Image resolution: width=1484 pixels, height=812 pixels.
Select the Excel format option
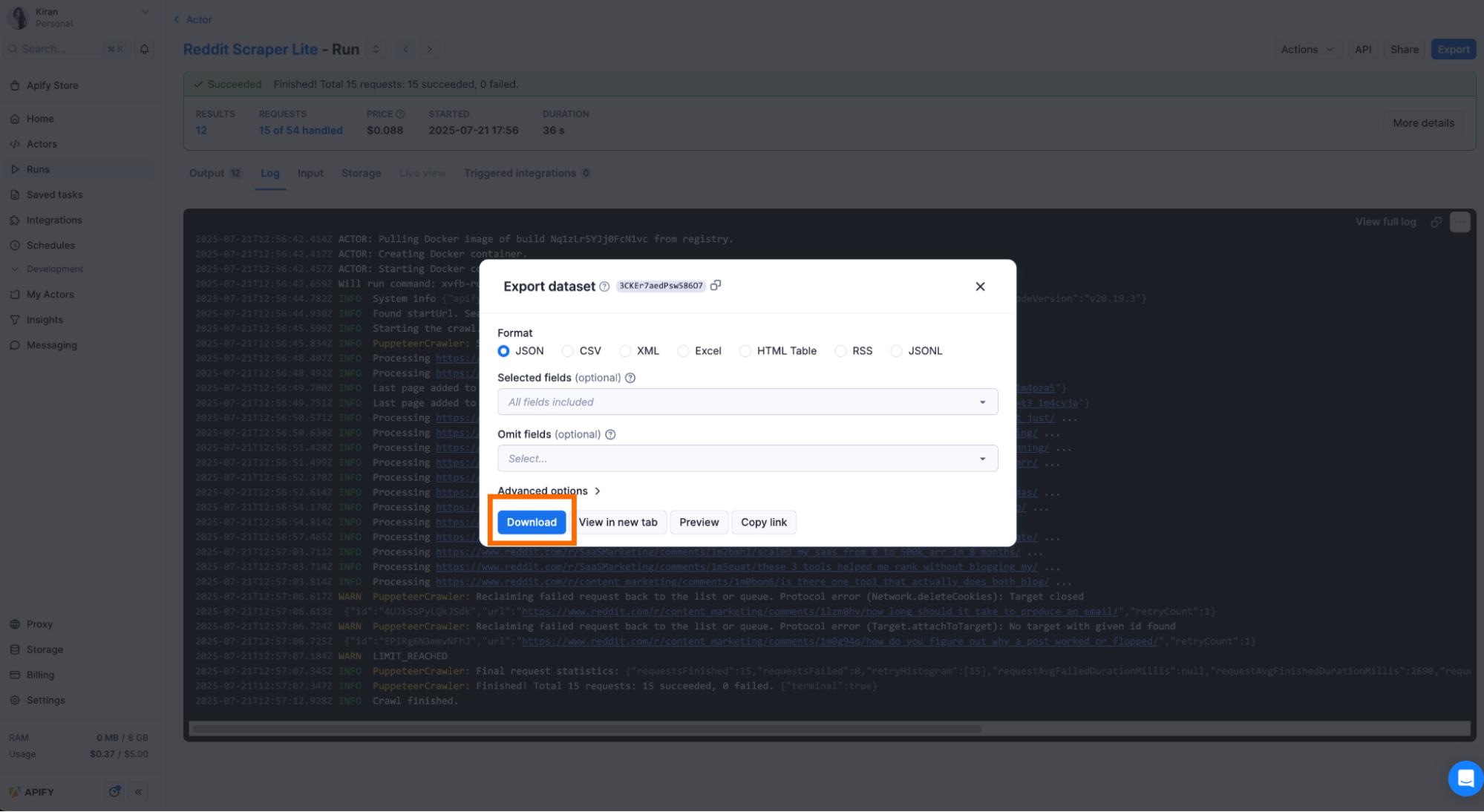pyautogui.click(x=684, y=351)
